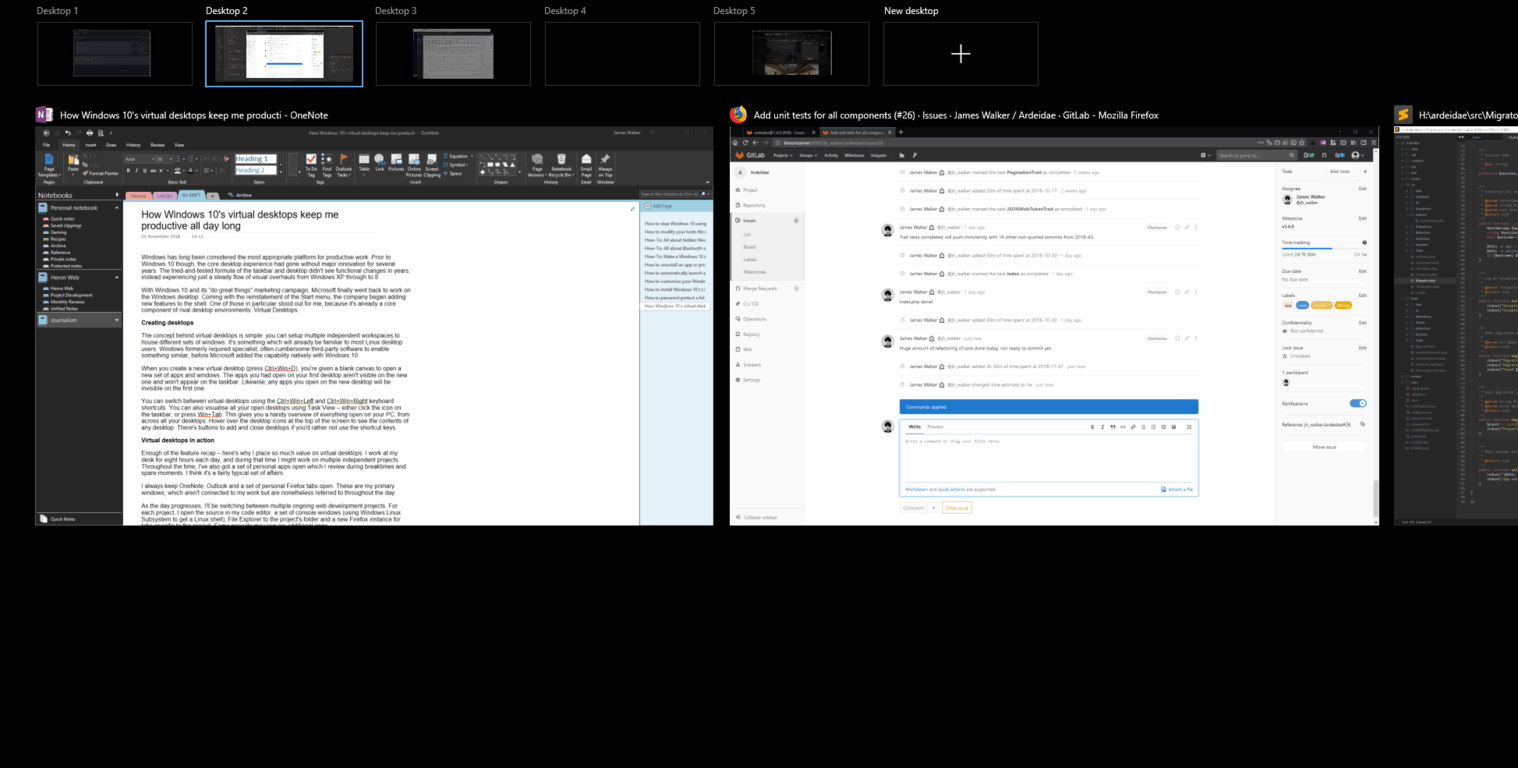Click Add todo on the GitLab issue

1339,171
